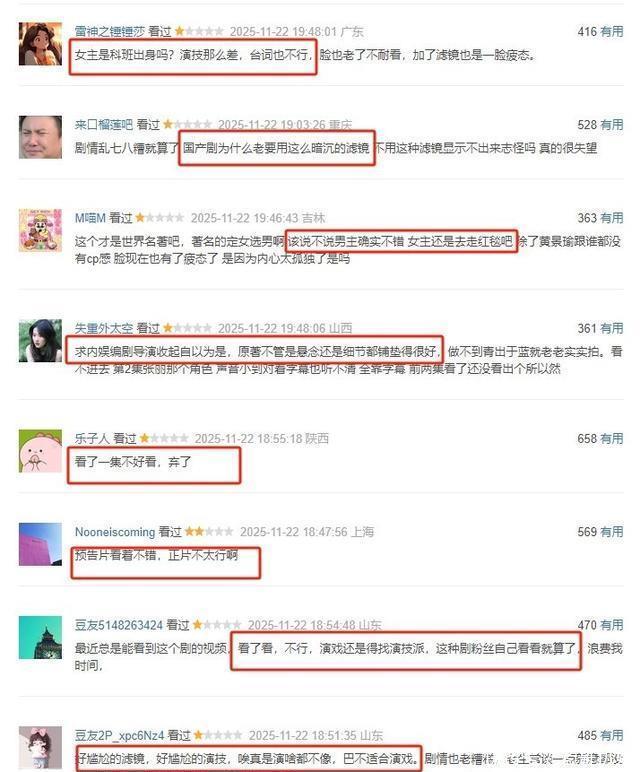Open avatar of user 失重外太空
The image size is (640, 772).
point(40,341)
